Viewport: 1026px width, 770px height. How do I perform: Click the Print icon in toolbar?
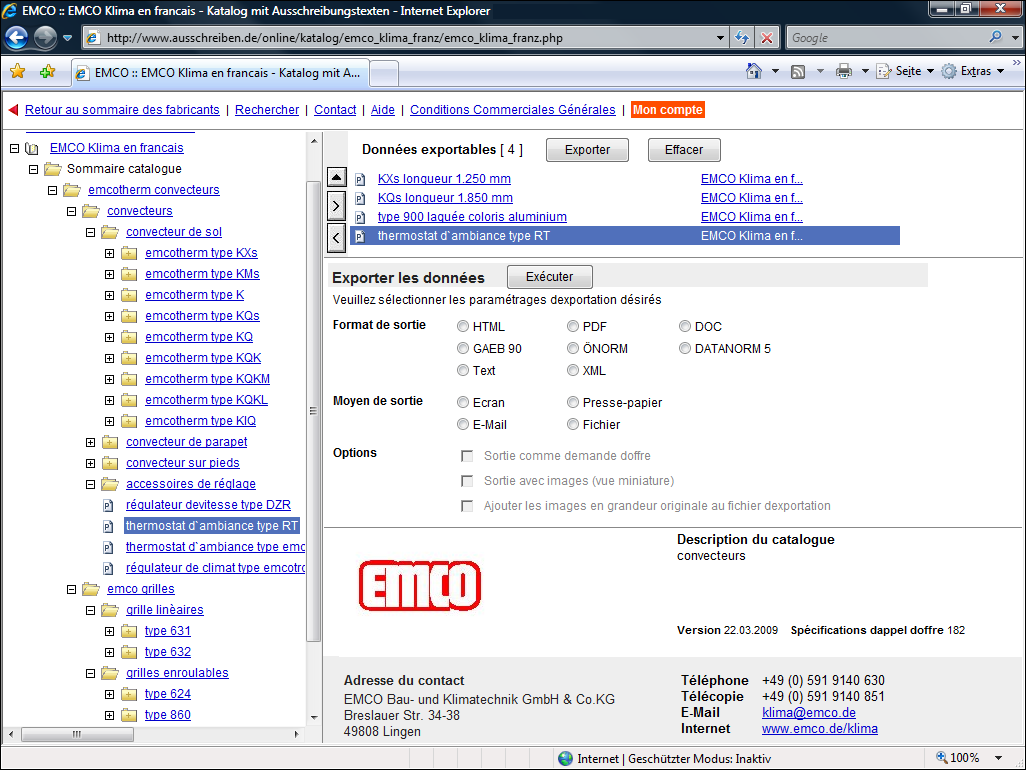click(x=843, y=72)
